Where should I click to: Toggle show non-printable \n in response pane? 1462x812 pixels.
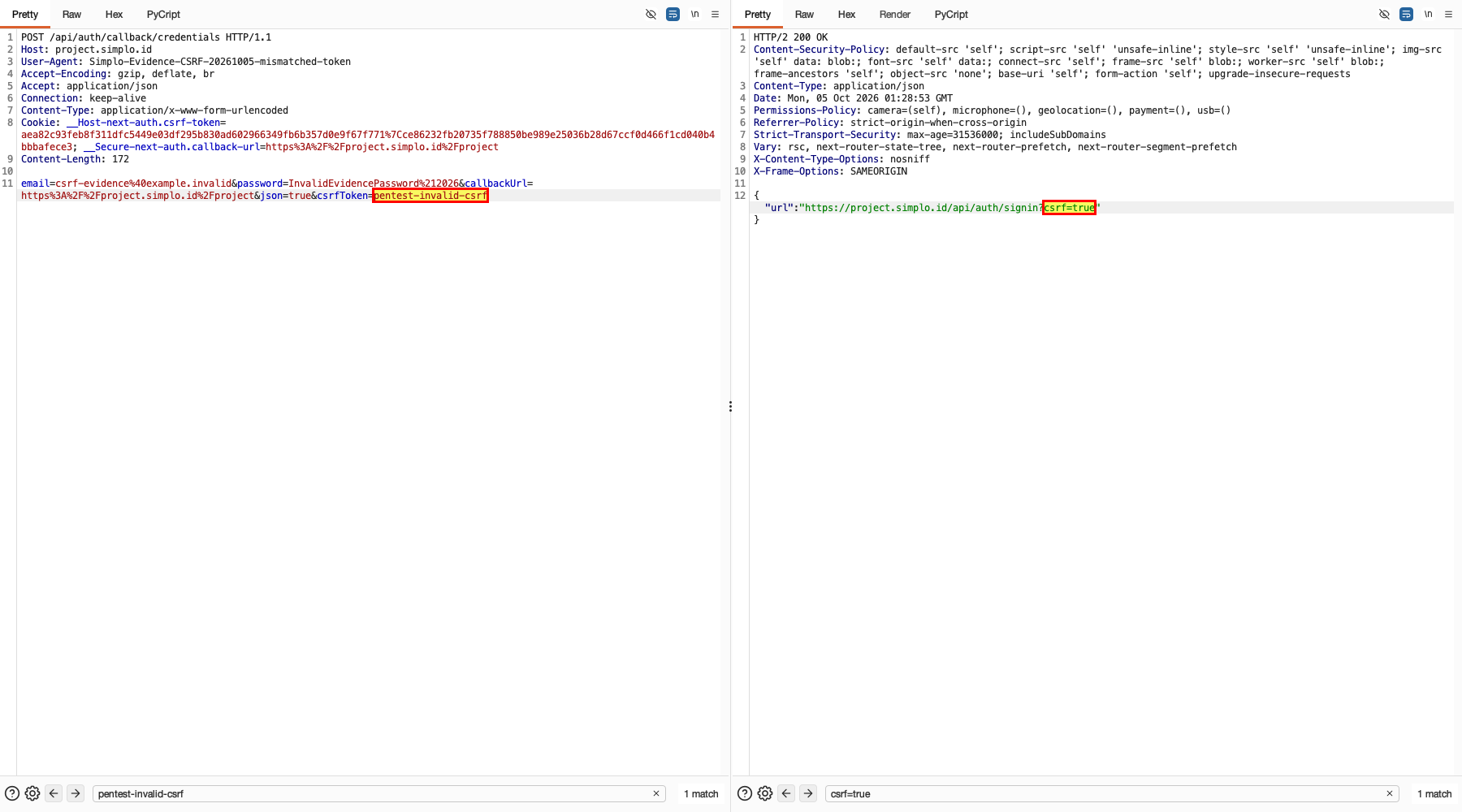click(1428, 14)
